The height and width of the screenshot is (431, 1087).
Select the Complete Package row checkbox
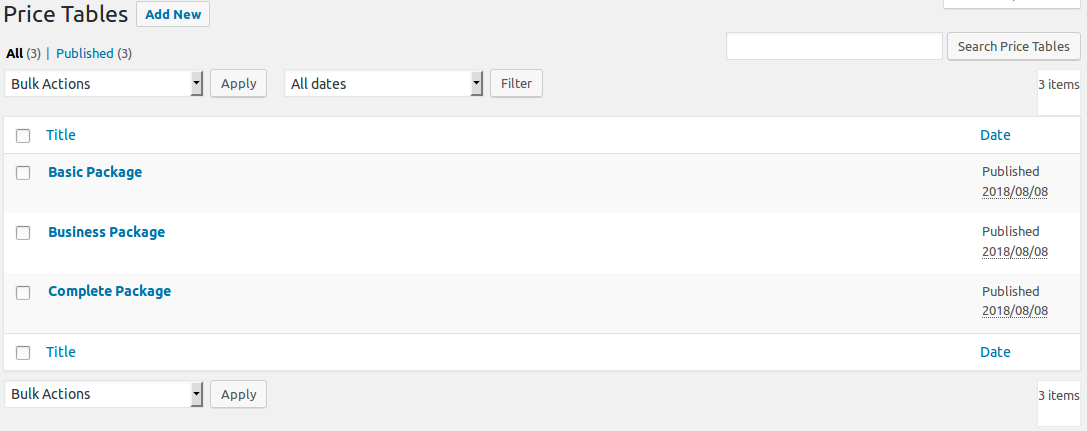point(23,293)
